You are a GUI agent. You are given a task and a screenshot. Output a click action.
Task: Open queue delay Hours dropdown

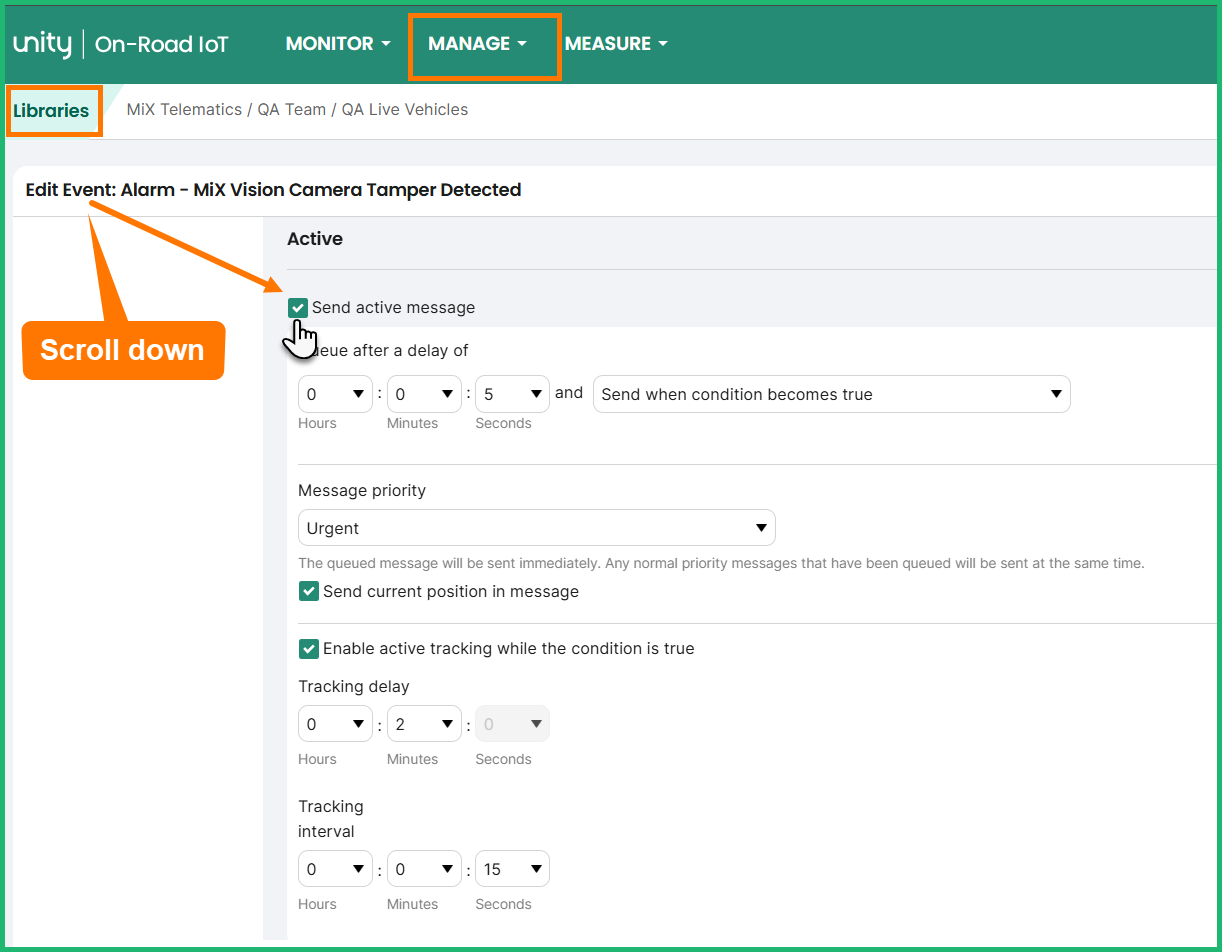point(335,394)
